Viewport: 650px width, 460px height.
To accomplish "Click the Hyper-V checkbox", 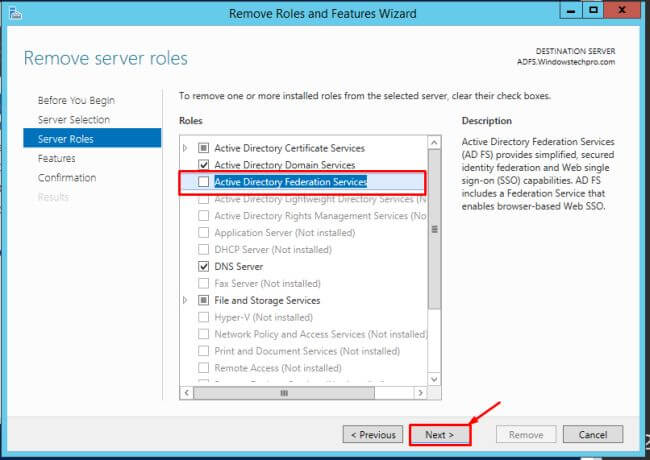I will point(203,317).
